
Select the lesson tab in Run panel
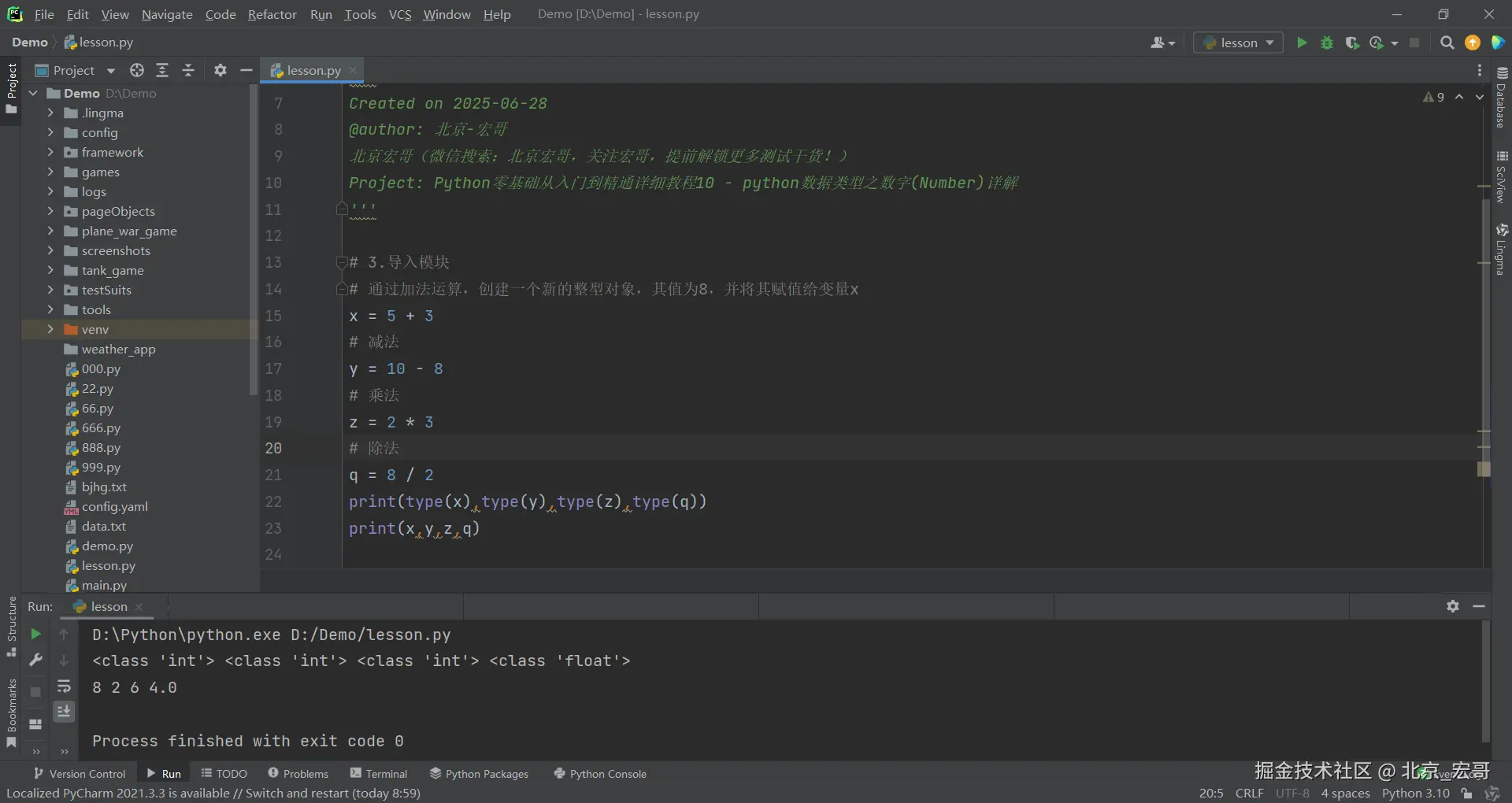point(109,606)
